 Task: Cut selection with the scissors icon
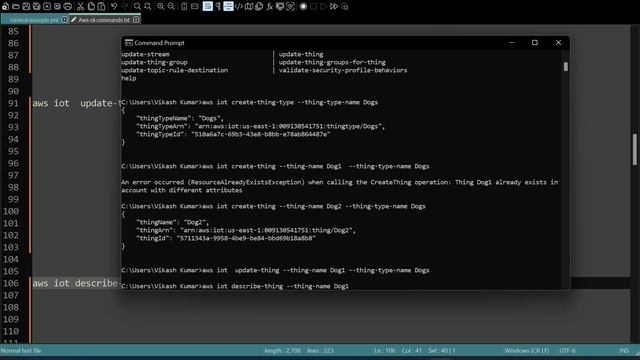[80, 7]
